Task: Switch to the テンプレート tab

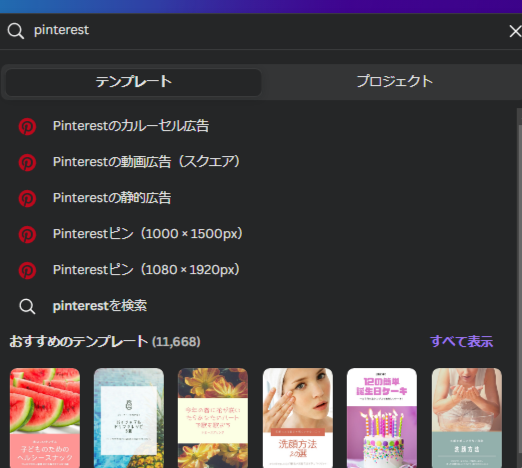Action: click(133, 82)
